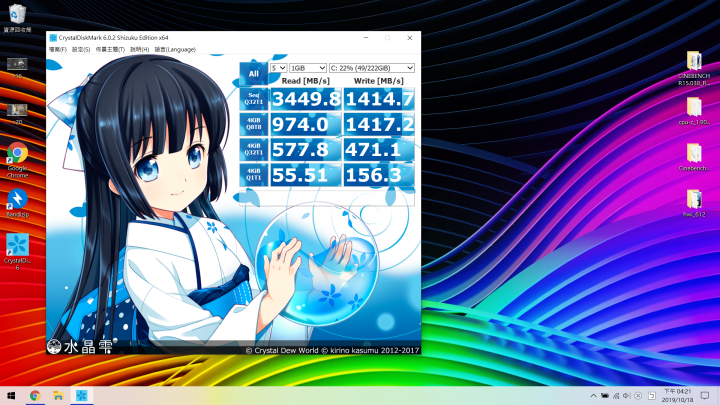Viewport: 720px width, 405px height.
Task: Open the Windows Start menu
Action: pyautogui.click(x=11, y=395)
